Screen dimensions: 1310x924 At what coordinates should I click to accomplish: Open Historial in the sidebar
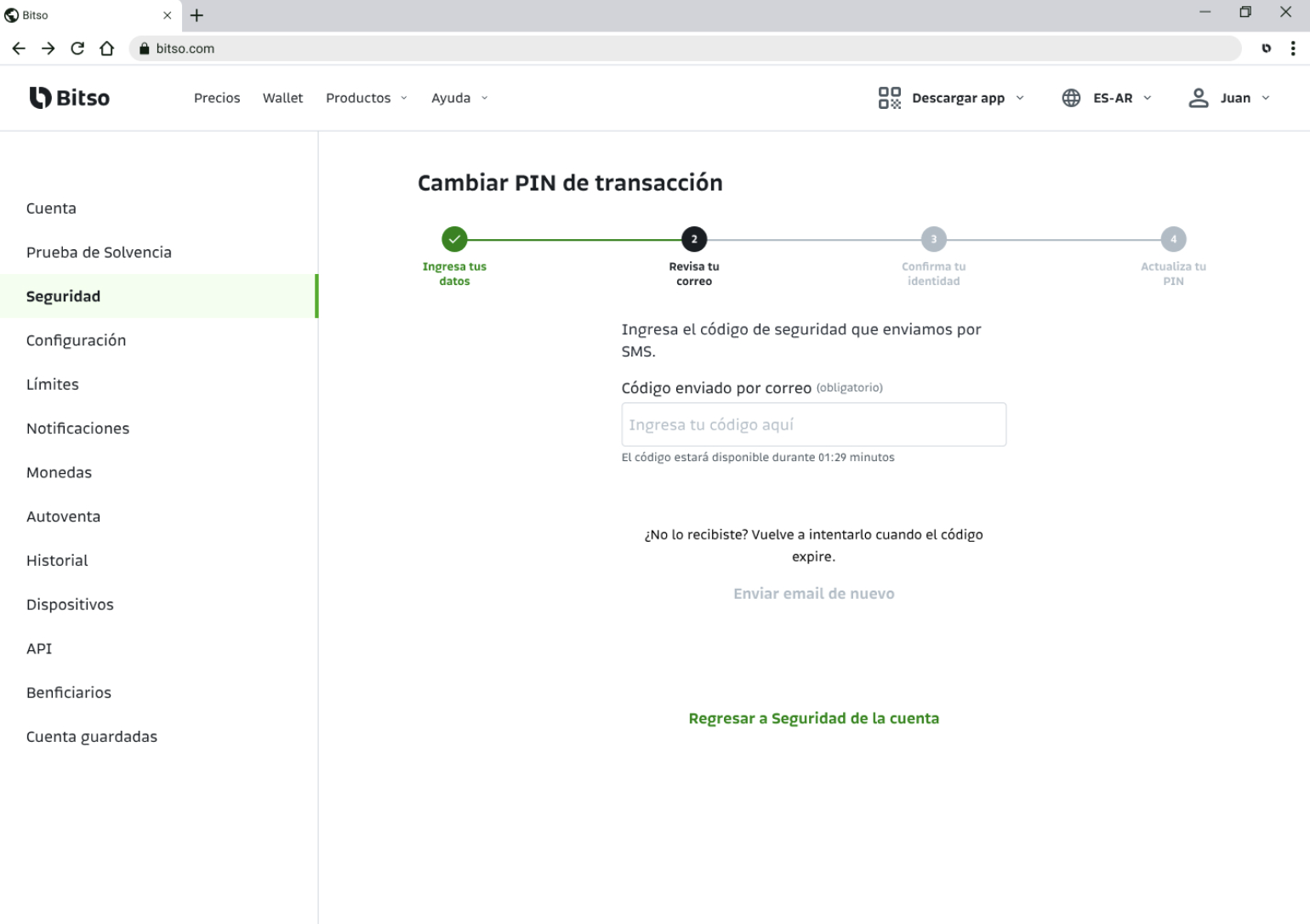[159, 561]
